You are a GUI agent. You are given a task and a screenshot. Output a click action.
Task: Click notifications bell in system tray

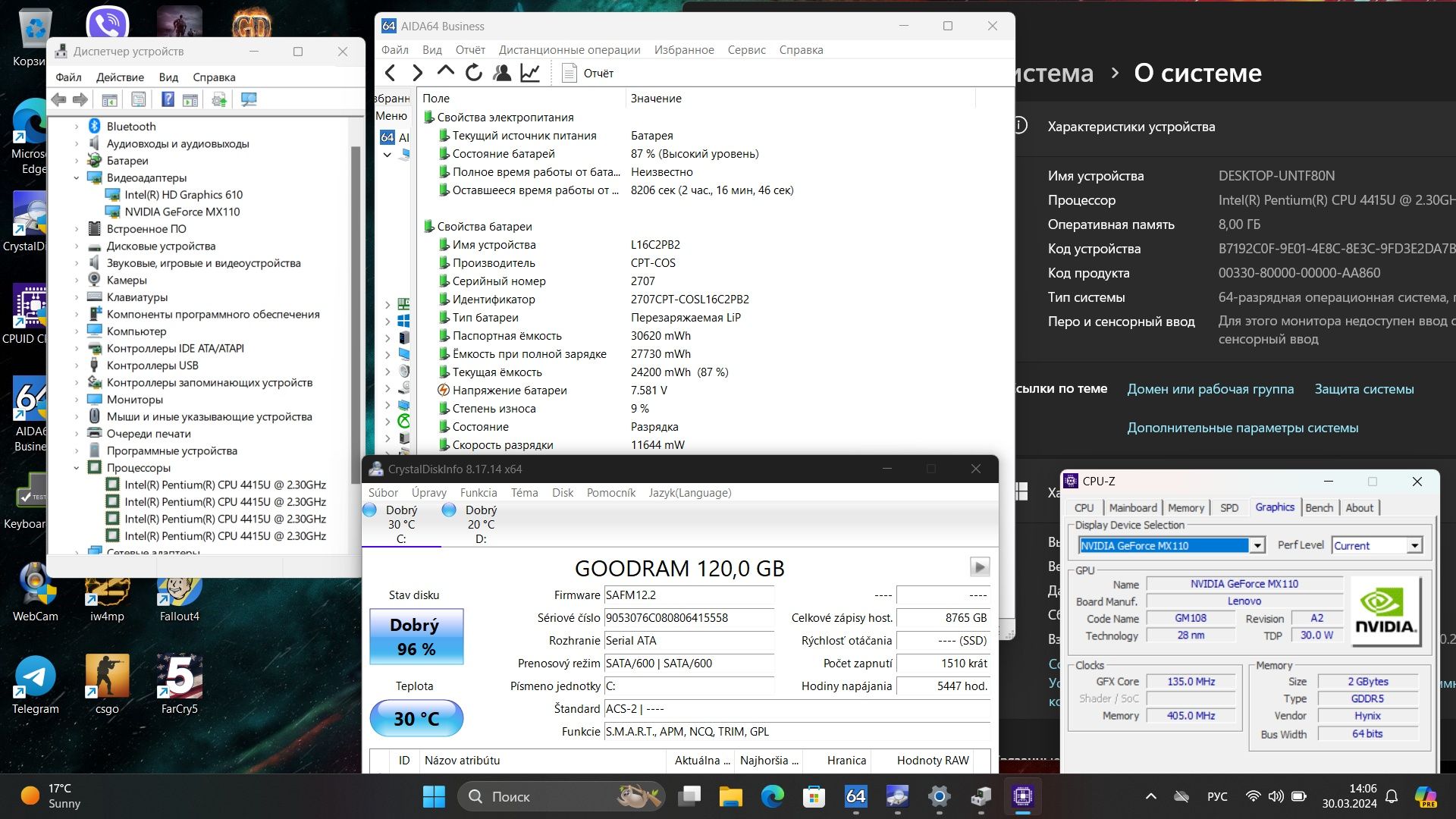pos(1392,796)
